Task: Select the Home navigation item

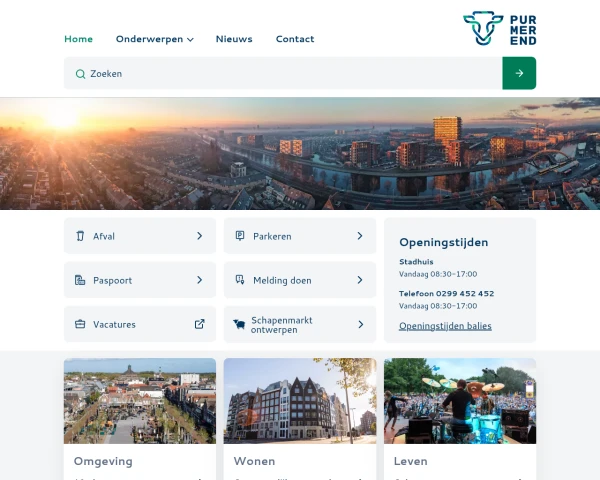Action: [x=78, y=39]
